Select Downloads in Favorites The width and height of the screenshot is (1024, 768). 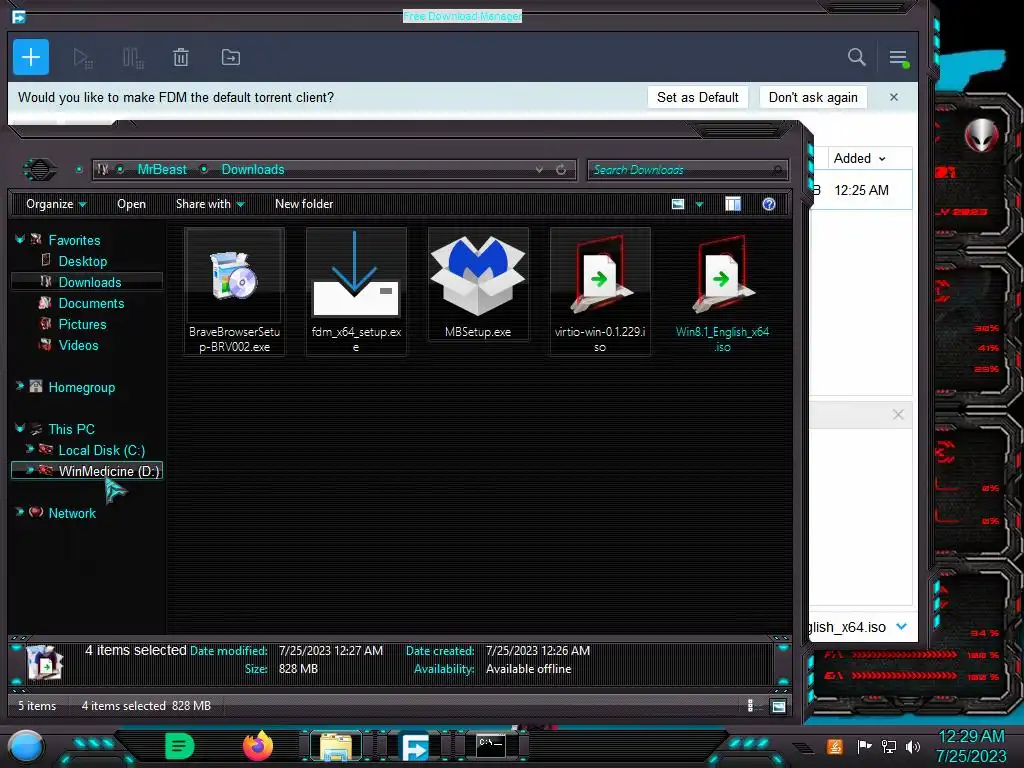coord(89,282)
